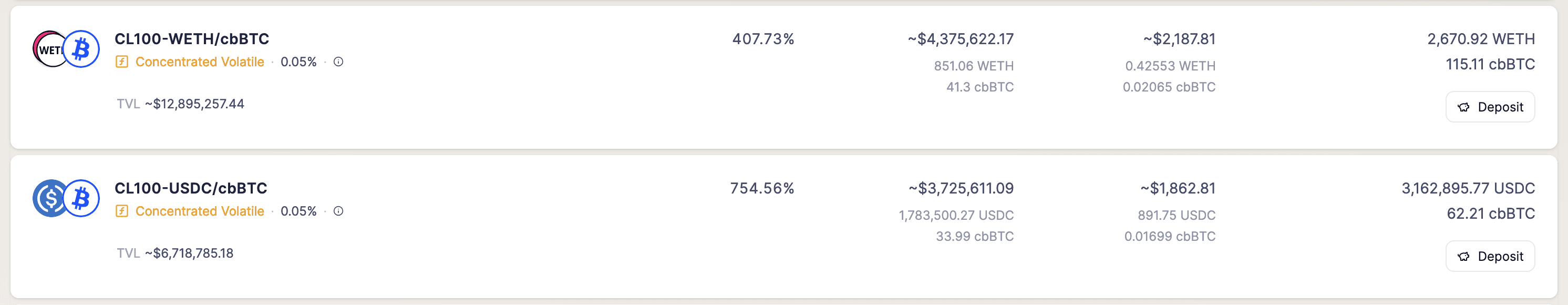Click Concentrated Volatile badge icon for USDC/cbBTC
Image resolution: width=1568 pixels, height=305 pixels.
click(122, 211)
